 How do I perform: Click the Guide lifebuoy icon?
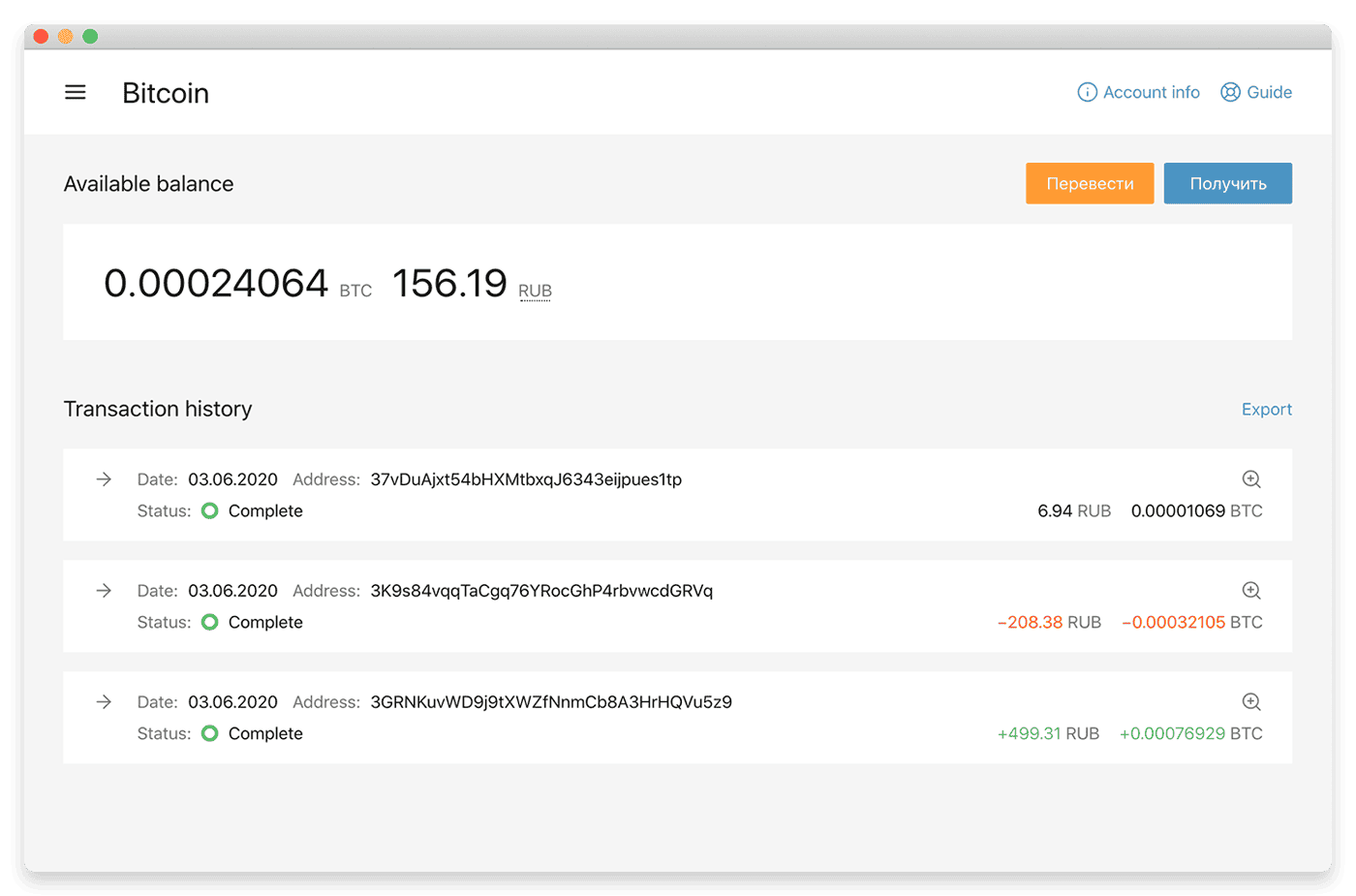(1230, 92)
